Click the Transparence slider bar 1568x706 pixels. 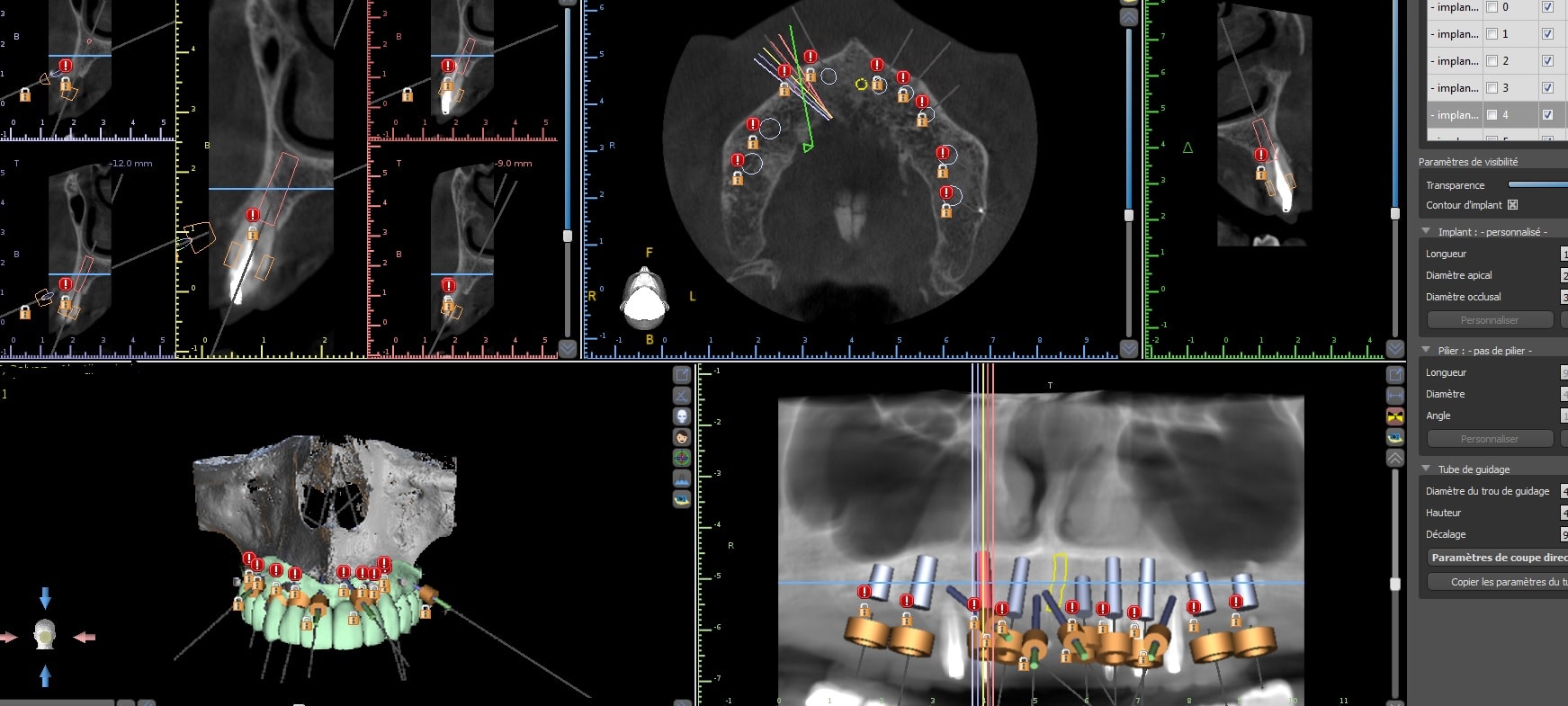1538,184
